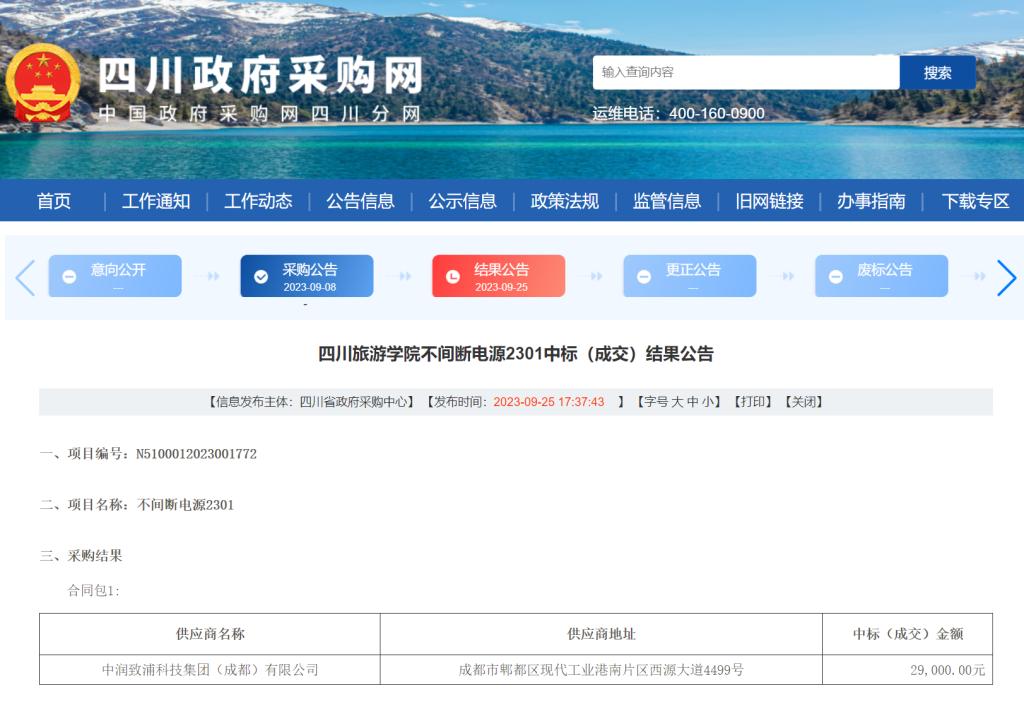
Task: Open the 旧网链接 menu item
Action: pos(769,201)
